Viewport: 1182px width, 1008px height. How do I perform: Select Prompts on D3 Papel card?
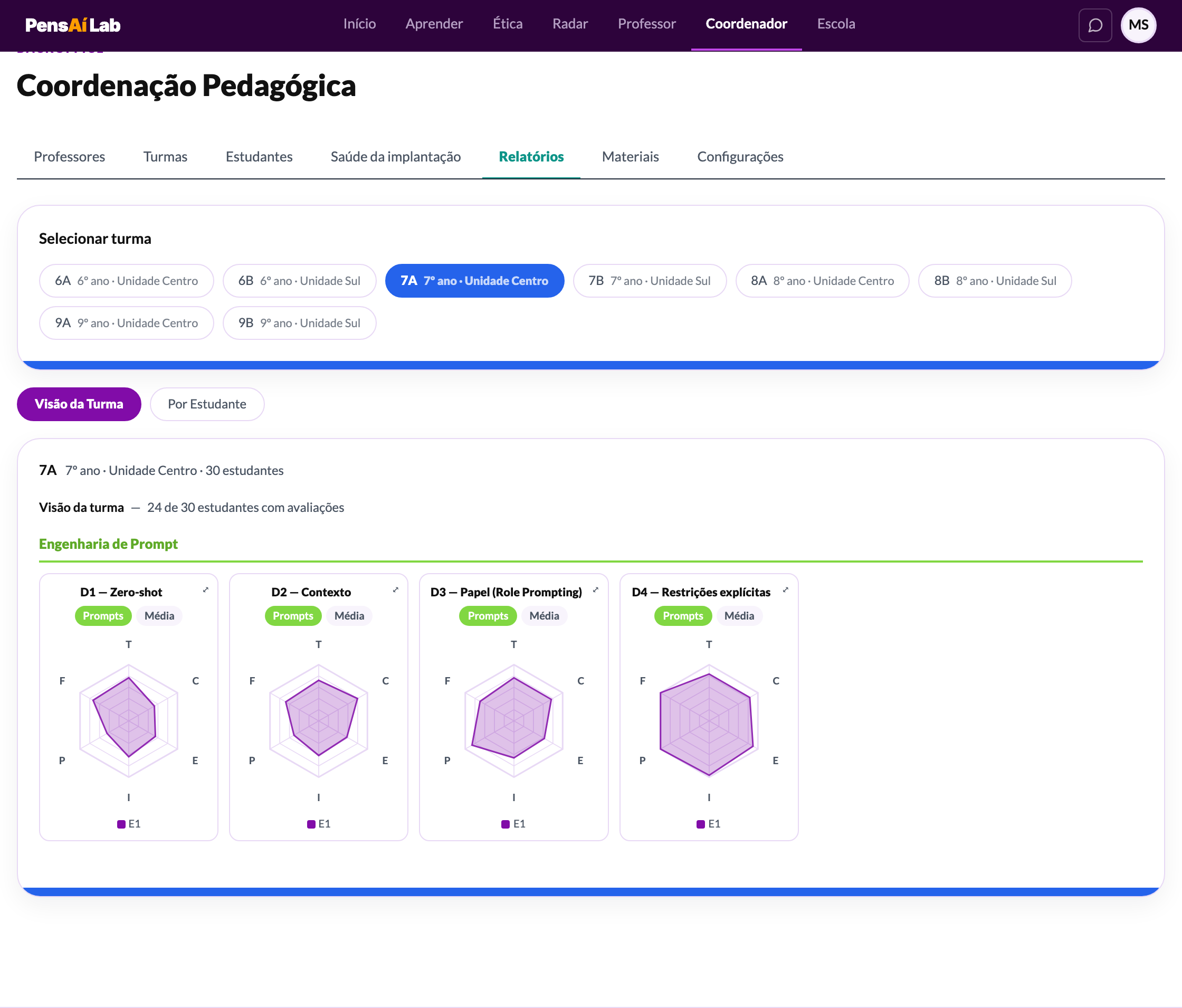[x=488, y=615]
